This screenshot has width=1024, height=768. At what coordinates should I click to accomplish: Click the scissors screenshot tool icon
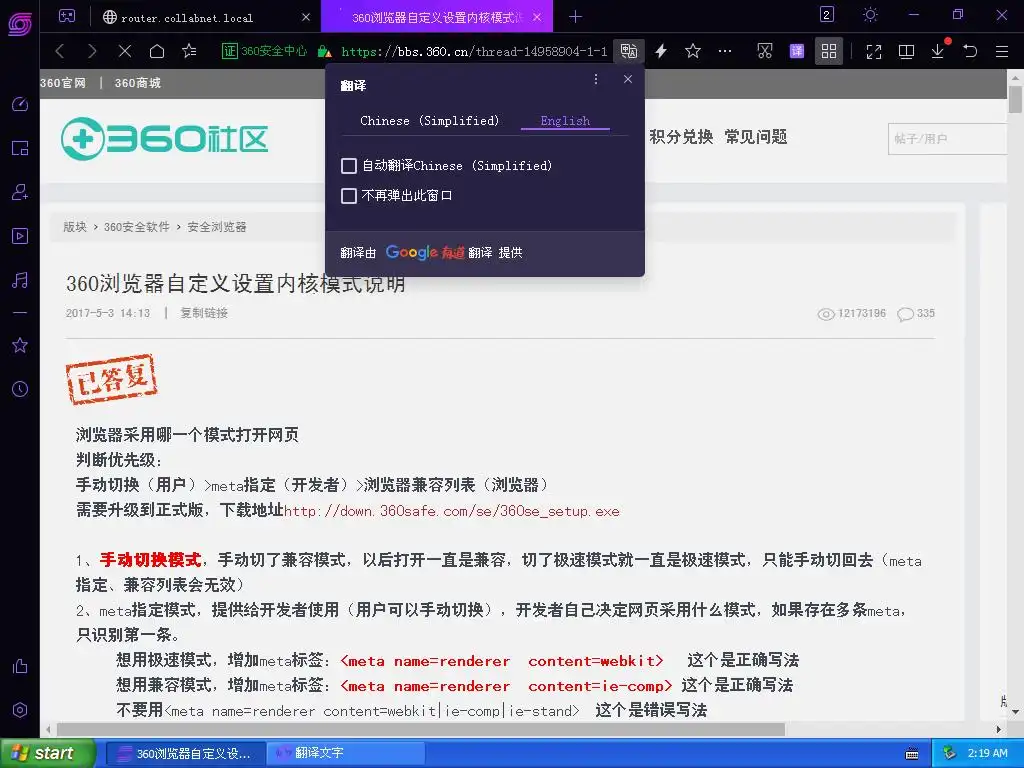pos(765,51)
